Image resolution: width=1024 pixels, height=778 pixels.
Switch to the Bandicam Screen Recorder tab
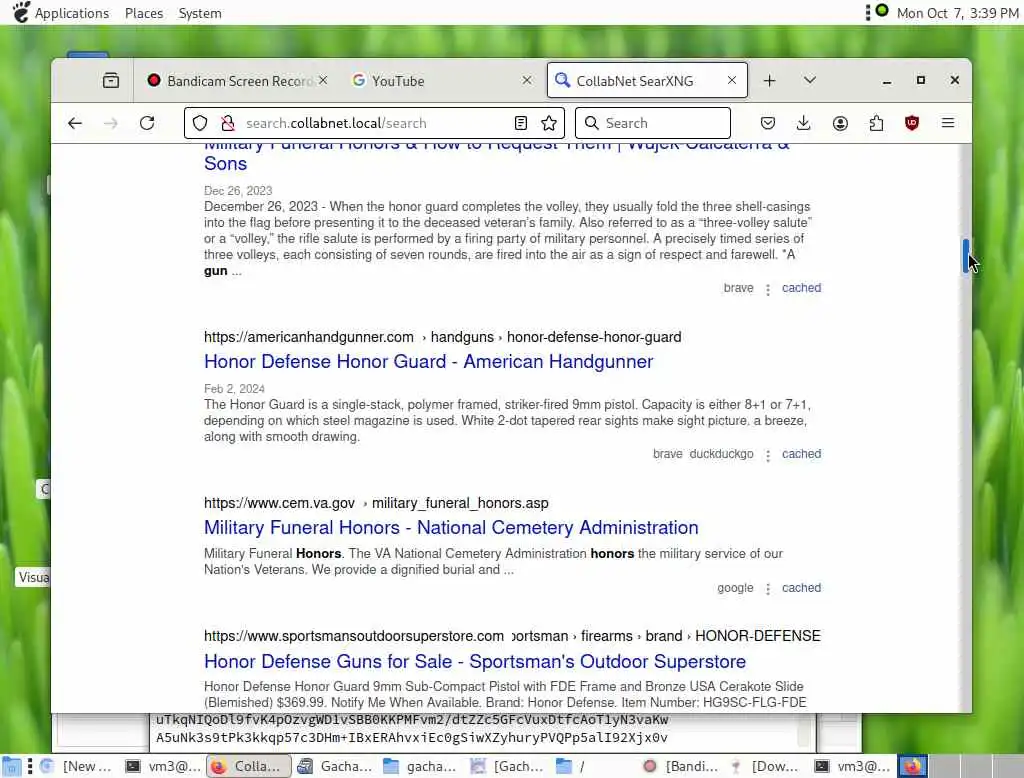point(239,80)
